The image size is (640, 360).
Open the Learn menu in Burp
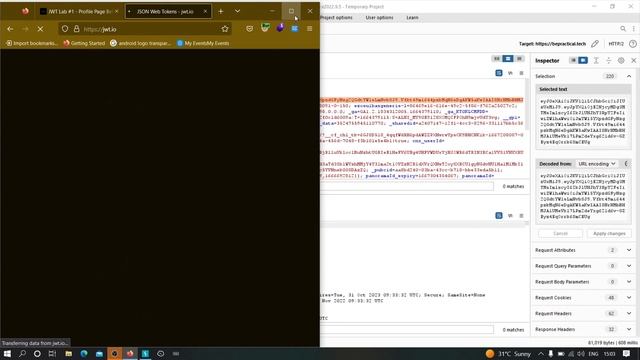click(x=412, y=18)
